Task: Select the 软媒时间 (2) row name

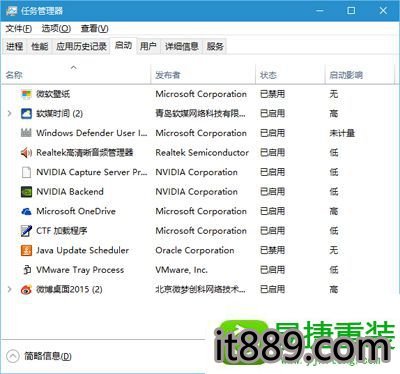Action: click(x=59, y=114)
